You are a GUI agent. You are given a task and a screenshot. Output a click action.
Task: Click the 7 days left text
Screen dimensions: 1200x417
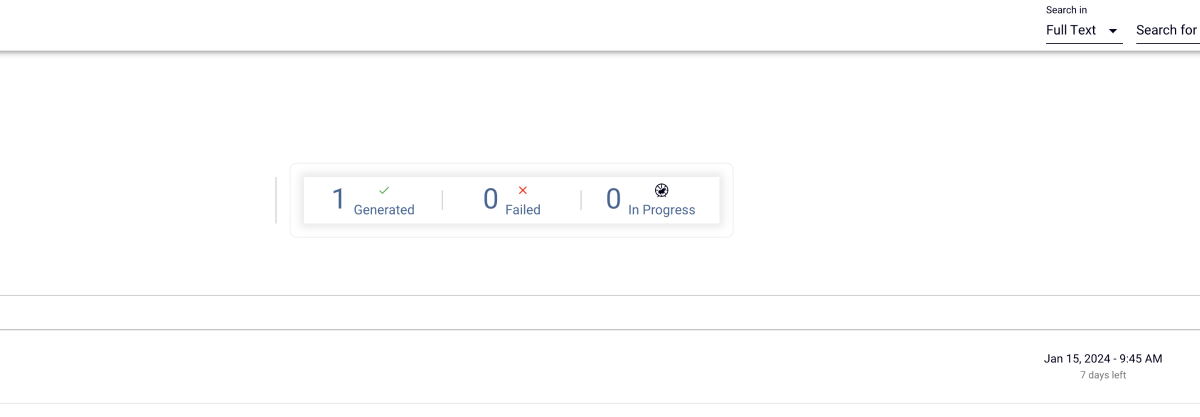(x=1103, y=375)
